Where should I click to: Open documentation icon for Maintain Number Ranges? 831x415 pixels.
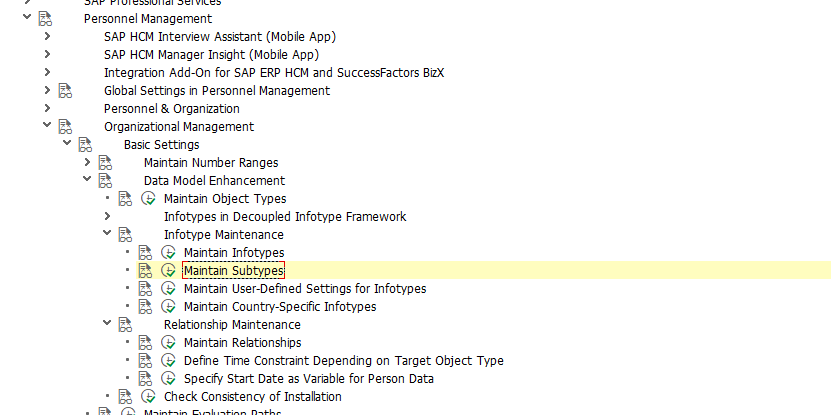click(105, 163)
